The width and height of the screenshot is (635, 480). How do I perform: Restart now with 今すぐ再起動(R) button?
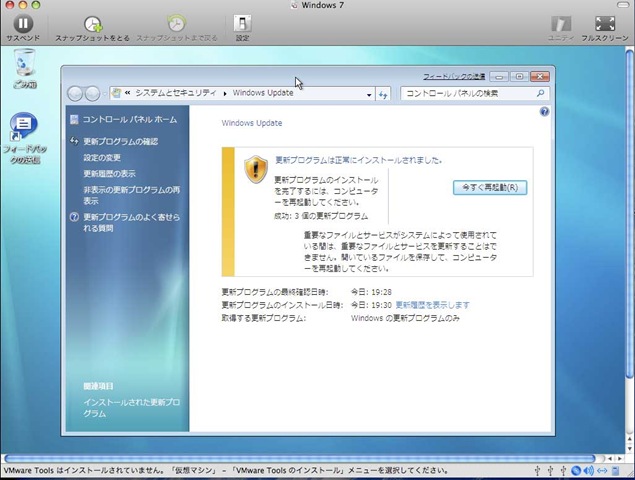click(x=490, y=188)
